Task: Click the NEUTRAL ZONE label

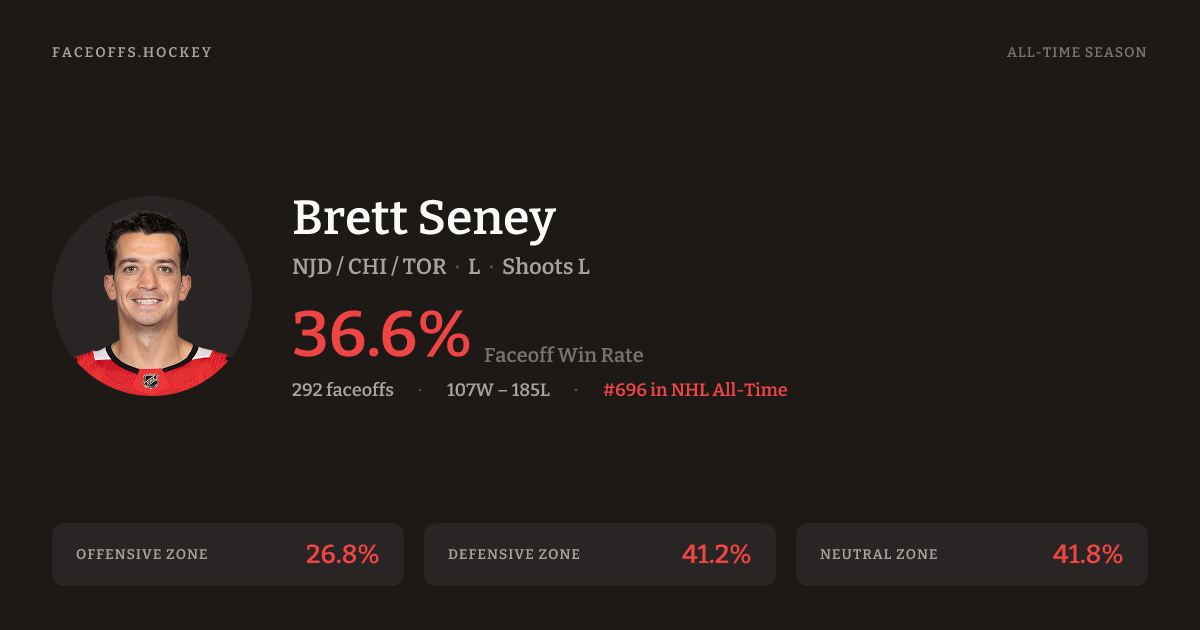Action: 879,554
